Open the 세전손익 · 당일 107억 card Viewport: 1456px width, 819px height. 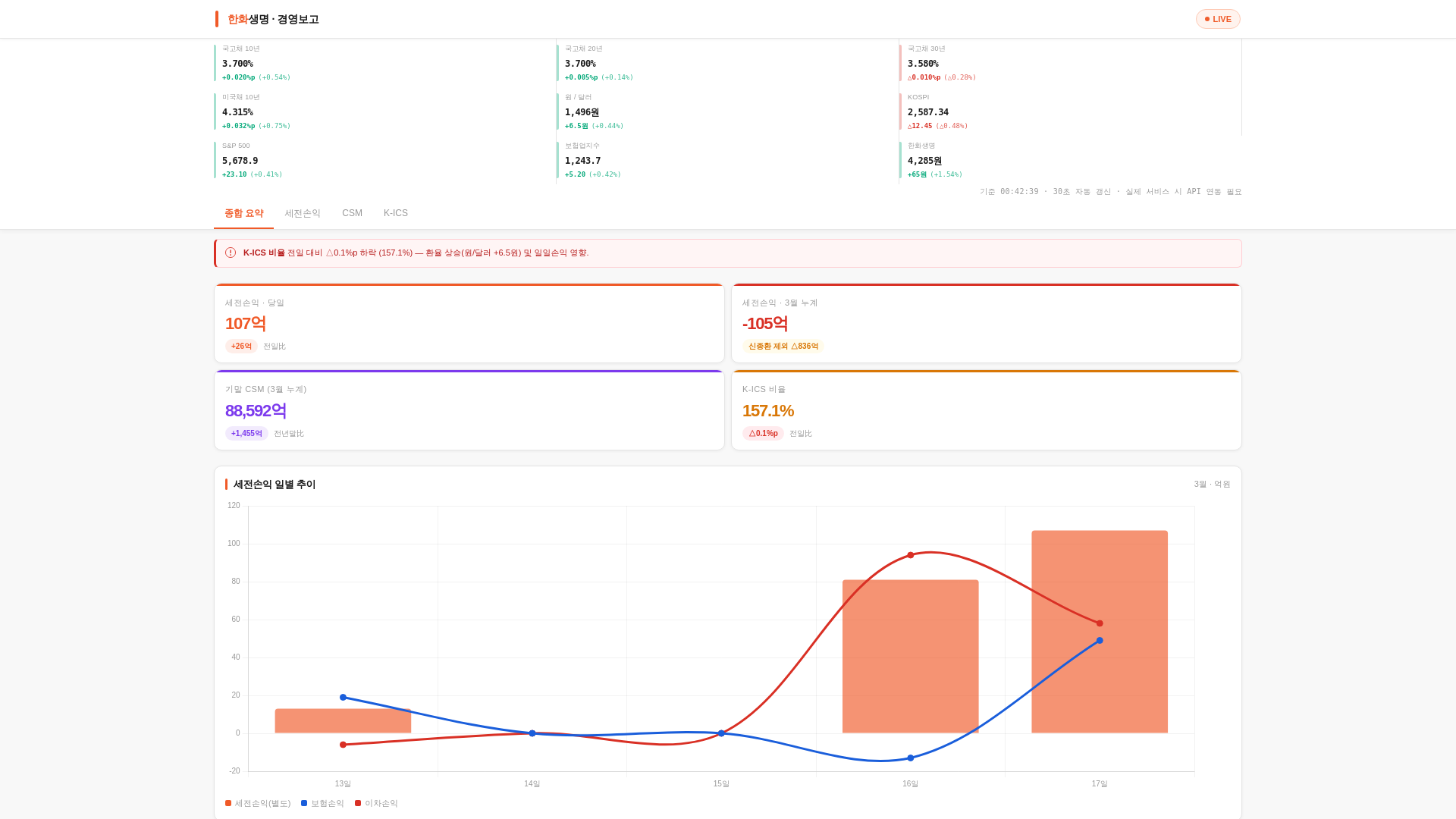469,323
